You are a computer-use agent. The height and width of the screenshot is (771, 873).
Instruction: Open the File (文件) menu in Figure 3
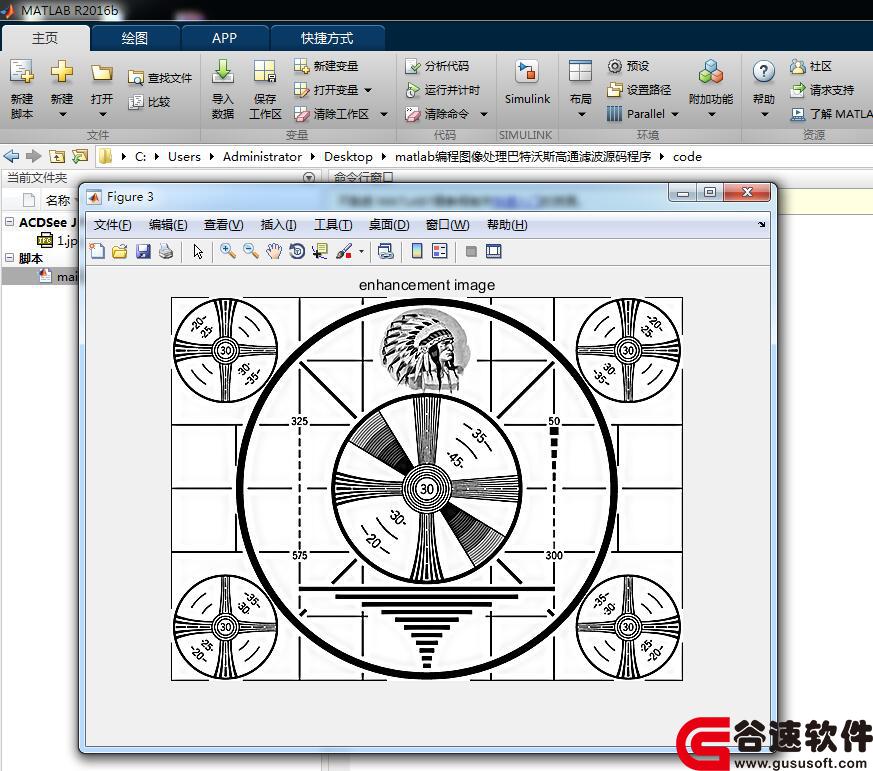pyautogui.click(x=112, y=225)
